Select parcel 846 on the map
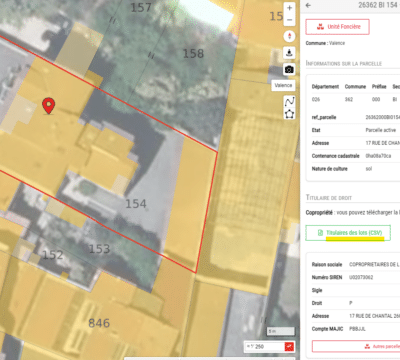This screenshot has width=400, height=360. (x=99, y=323)
